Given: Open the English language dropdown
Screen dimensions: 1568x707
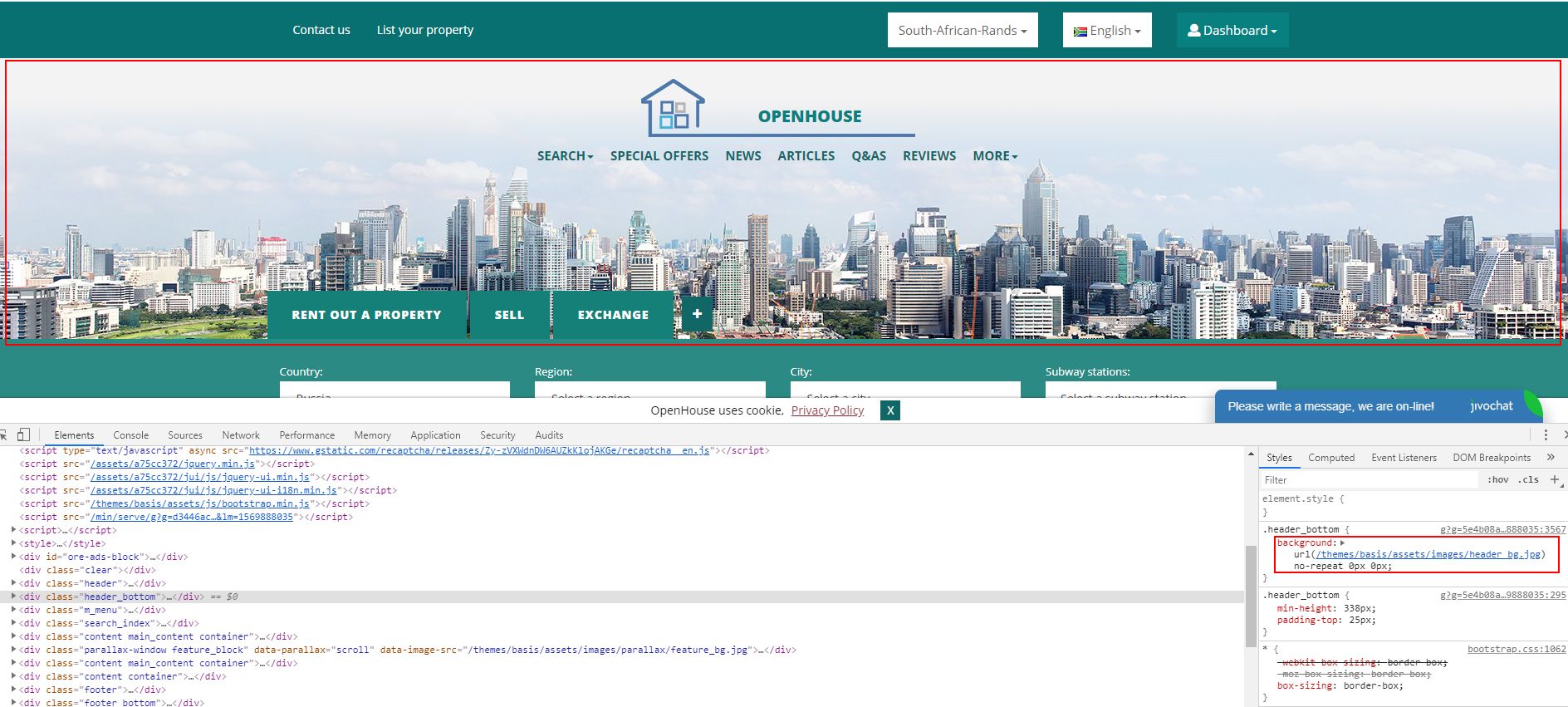Looking at the screenshot, I should click(1107, 30).
